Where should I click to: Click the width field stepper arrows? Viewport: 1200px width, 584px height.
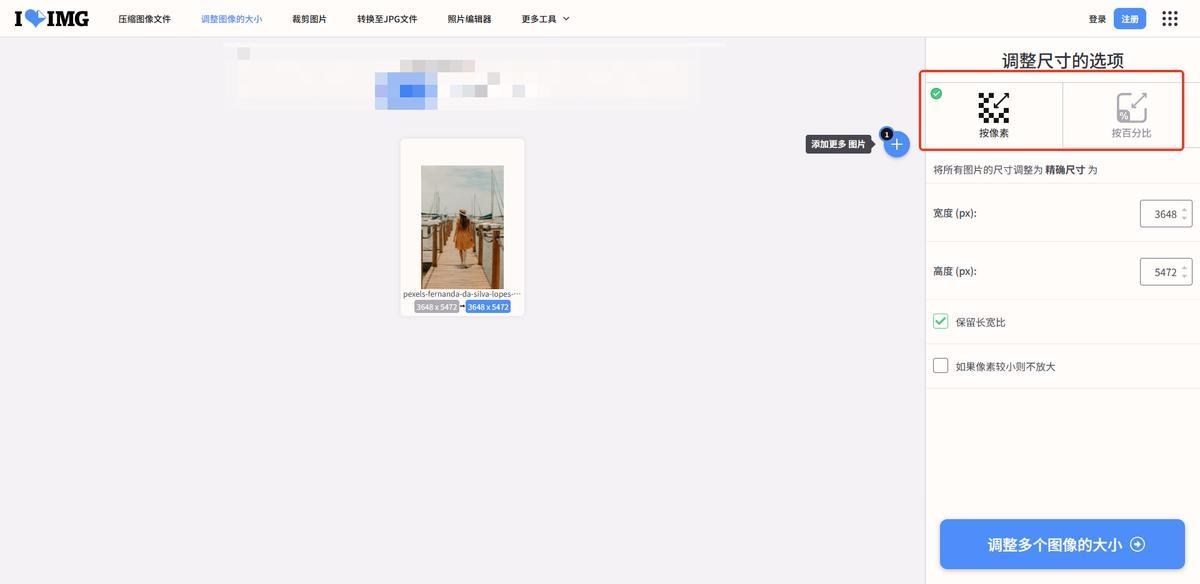pos(1185,214)
